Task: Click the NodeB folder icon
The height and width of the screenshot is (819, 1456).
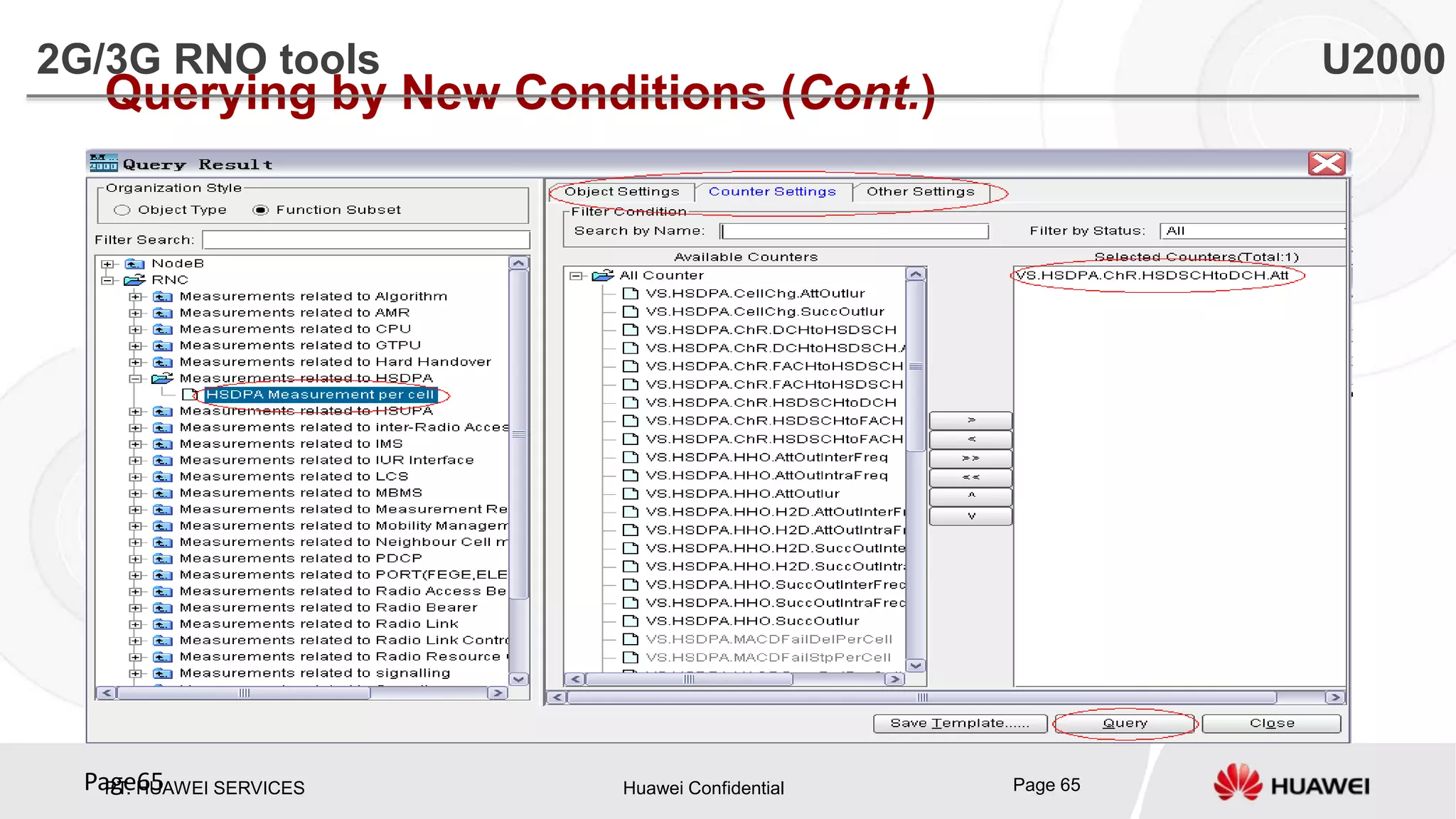Action: click(x=134, y=264)
